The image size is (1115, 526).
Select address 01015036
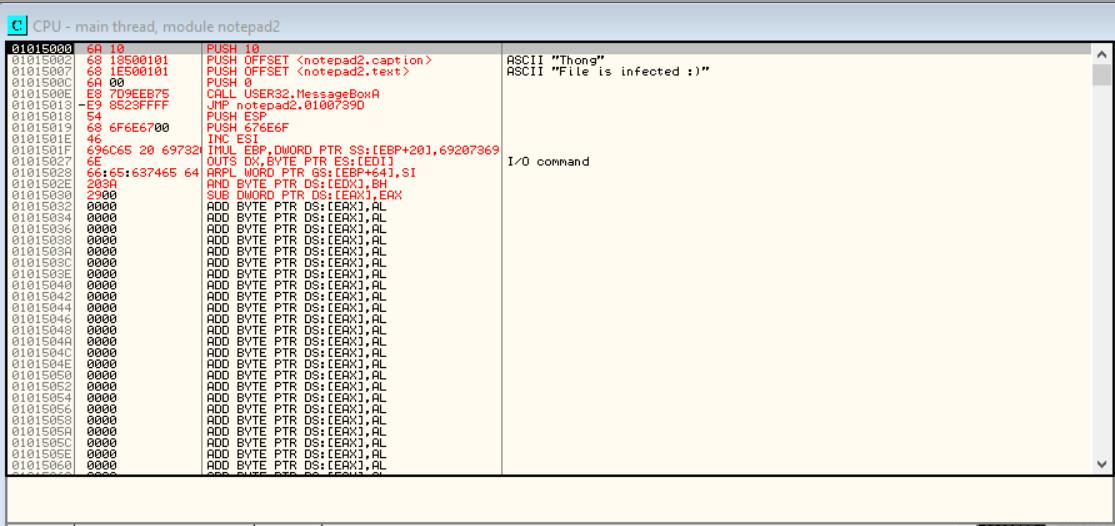(x=41, y=230)
